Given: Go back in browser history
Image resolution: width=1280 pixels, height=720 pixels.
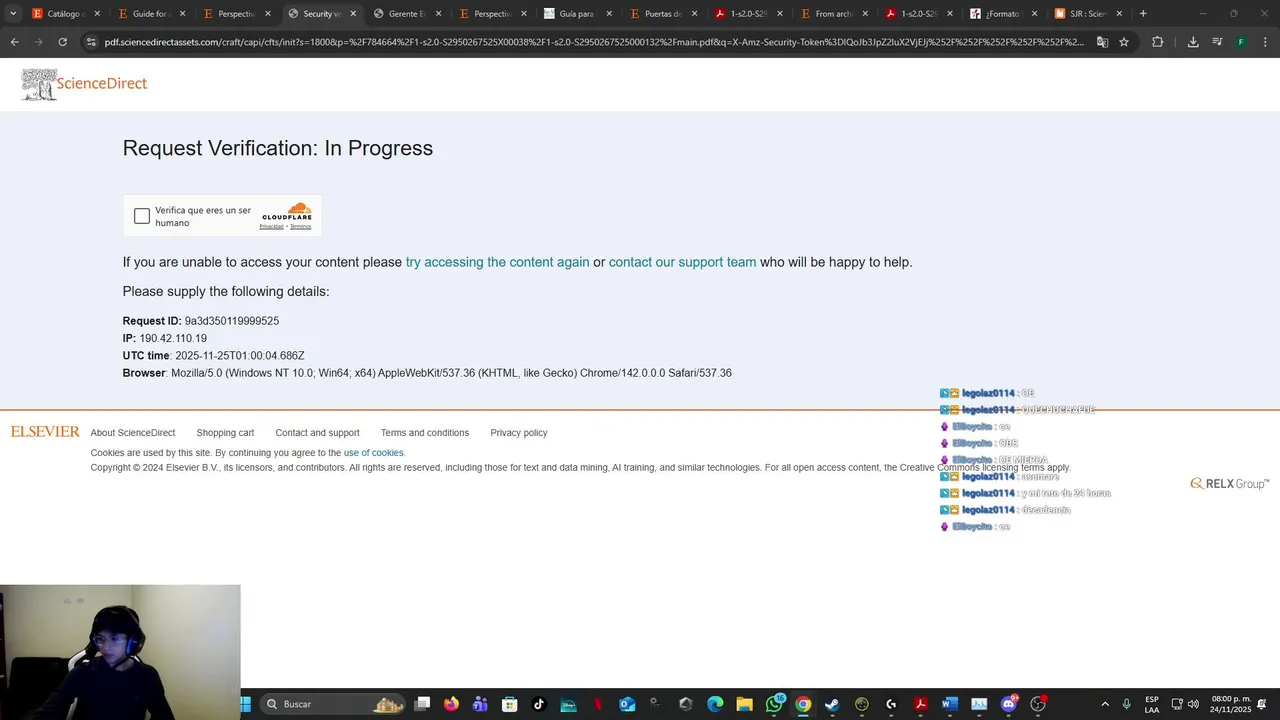Looking at the screenshot, I should (x=14, y=42).
